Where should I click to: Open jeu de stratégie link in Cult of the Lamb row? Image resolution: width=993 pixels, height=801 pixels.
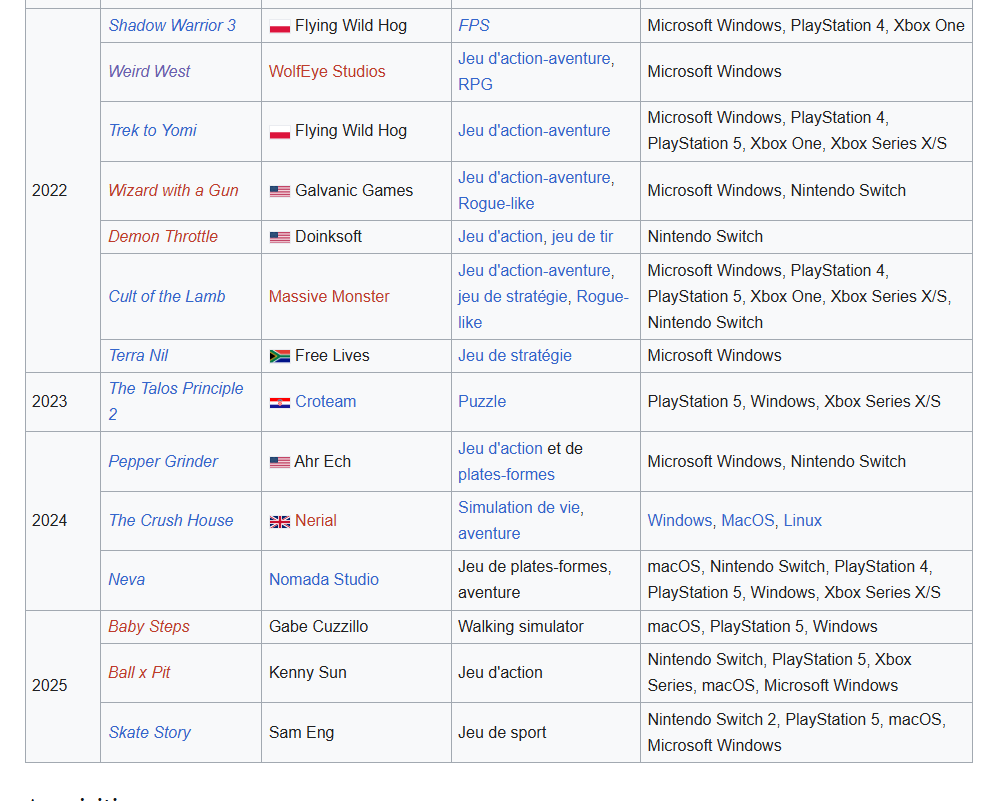point(512,296)
